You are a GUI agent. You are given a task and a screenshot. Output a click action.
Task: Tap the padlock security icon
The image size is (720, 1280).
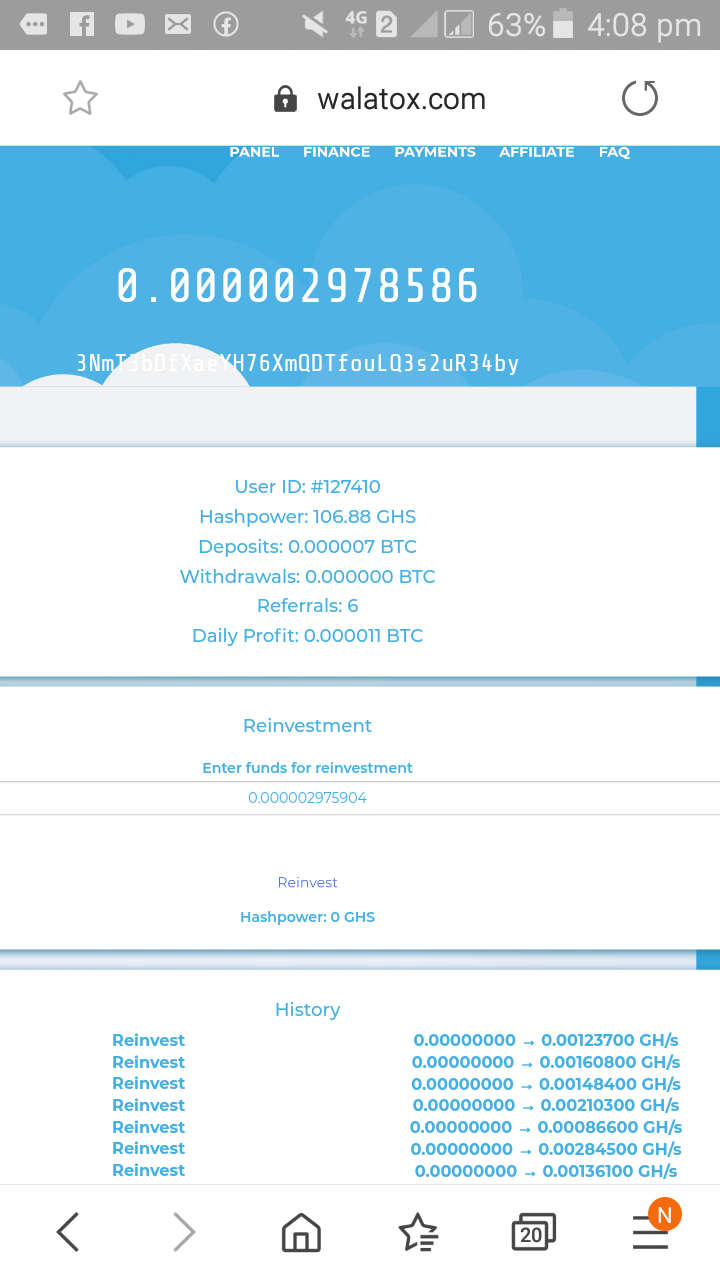[x=285, y=99]
